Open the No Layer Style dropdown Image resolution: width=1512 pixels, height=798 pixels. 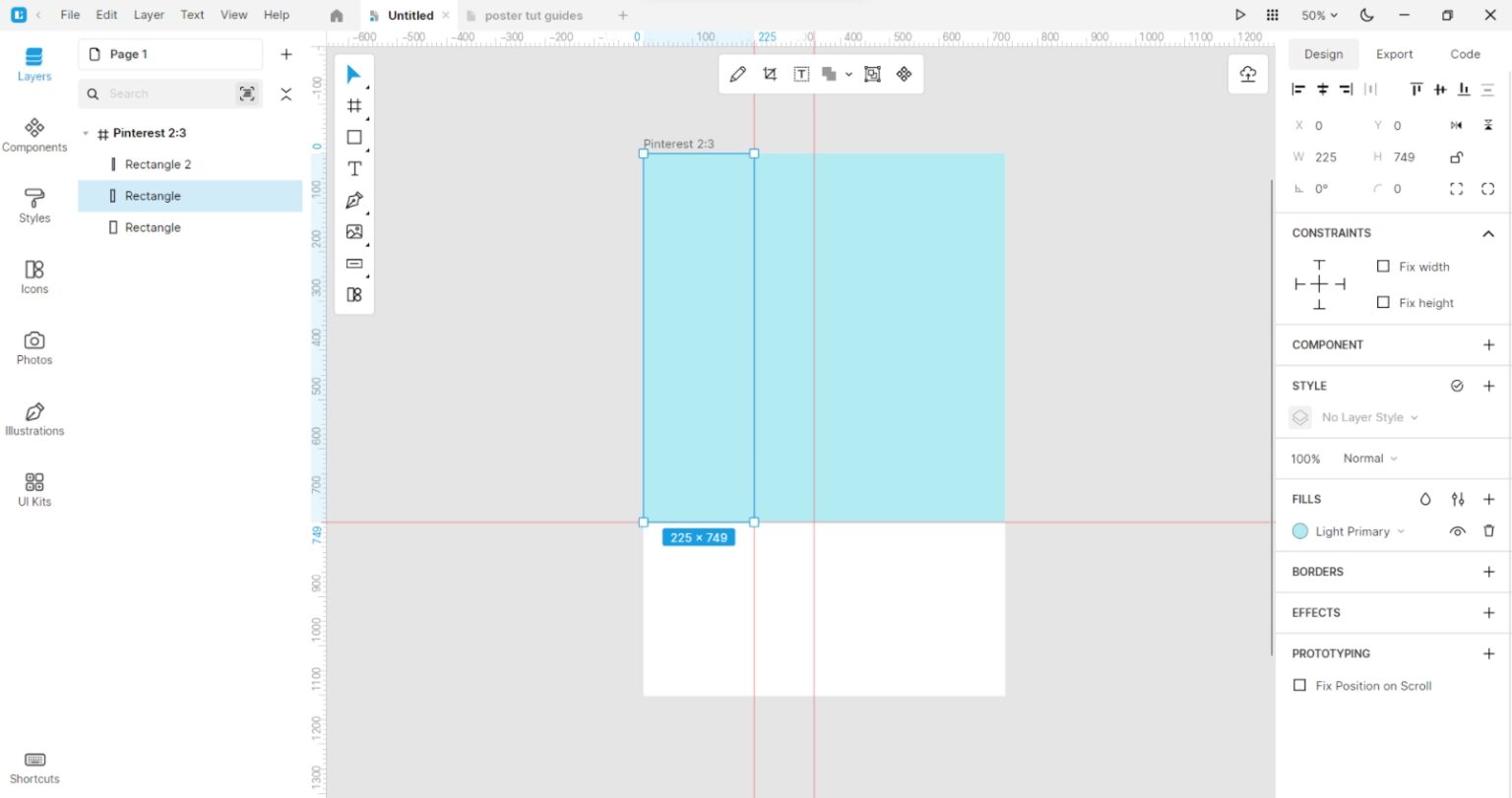1369,418
